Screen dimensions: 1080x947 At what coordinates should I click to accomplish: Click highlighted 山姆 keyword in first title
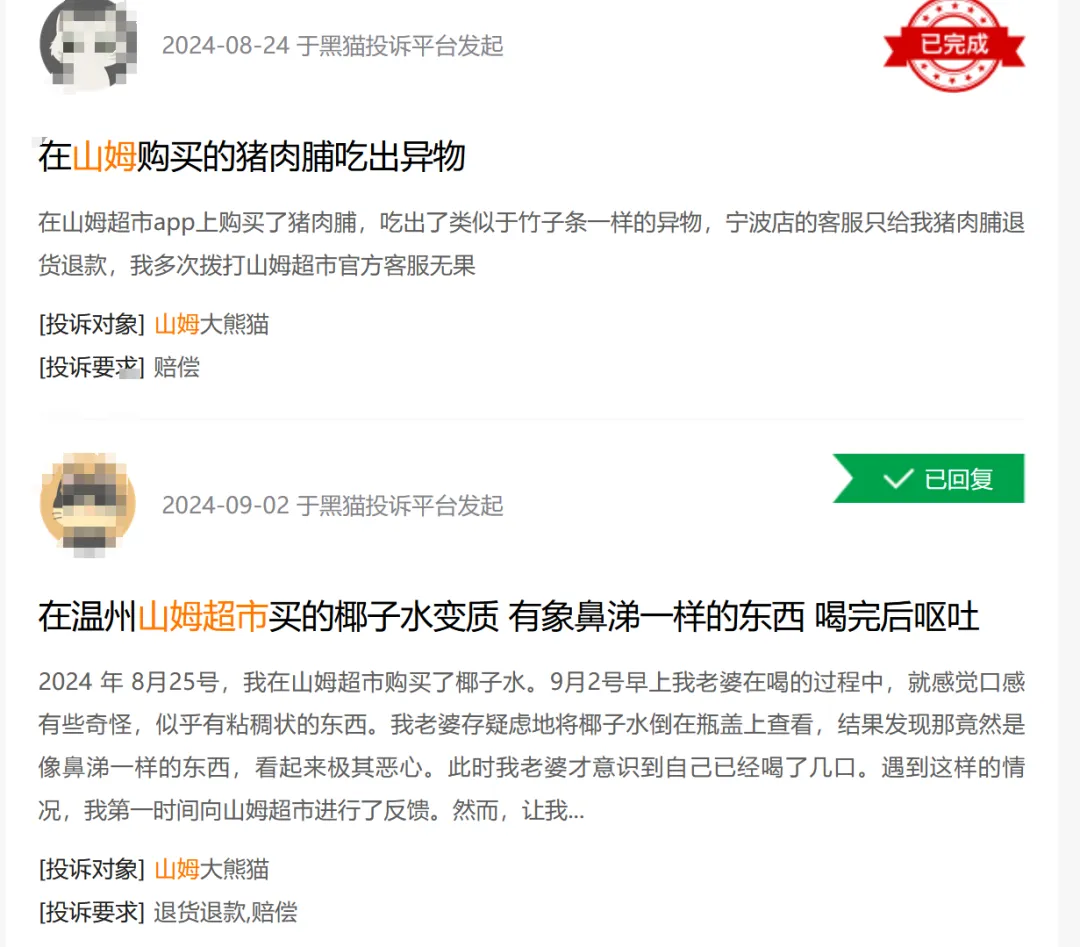click(x=104, y=156)
